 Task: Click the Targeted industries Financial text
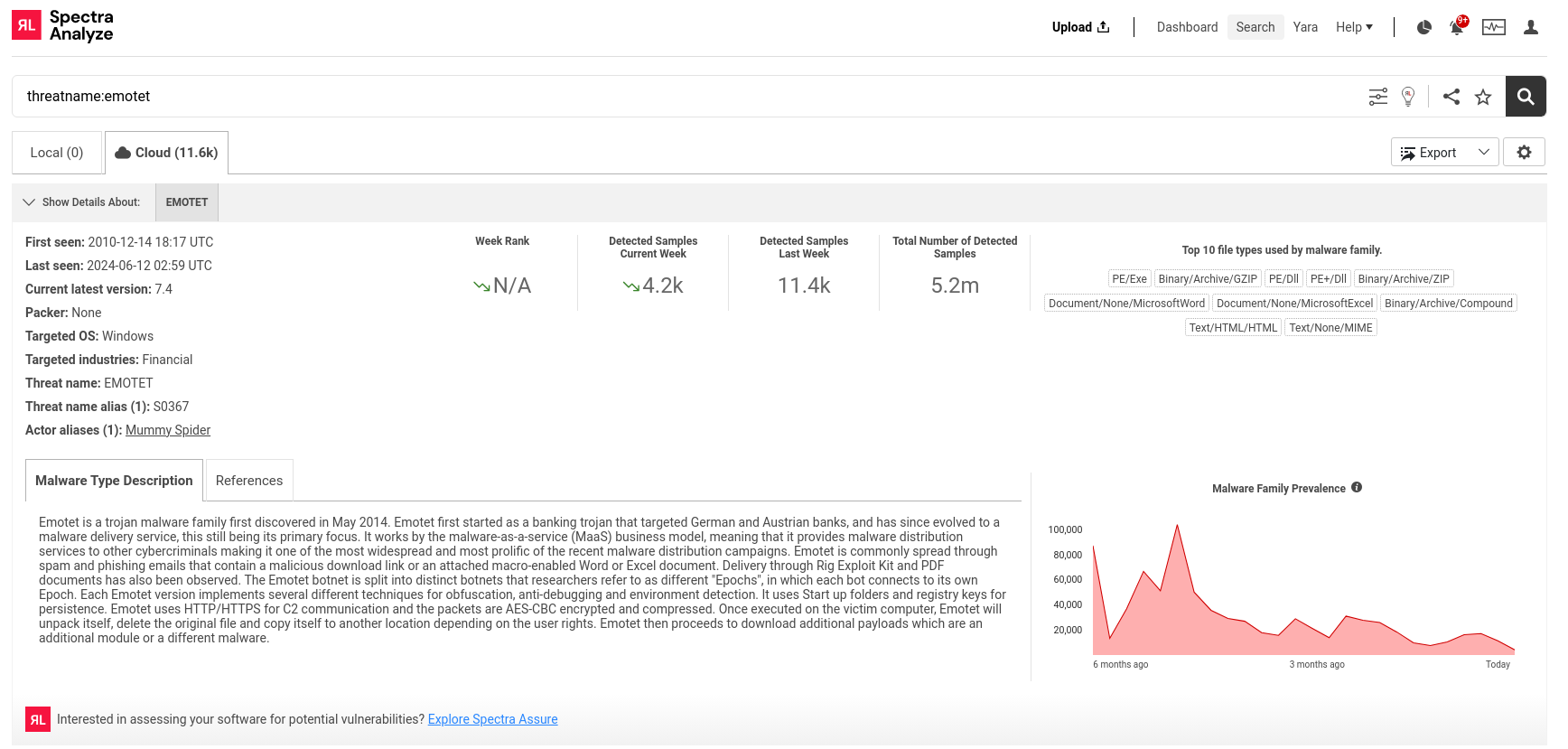click(x=108, y=360)
